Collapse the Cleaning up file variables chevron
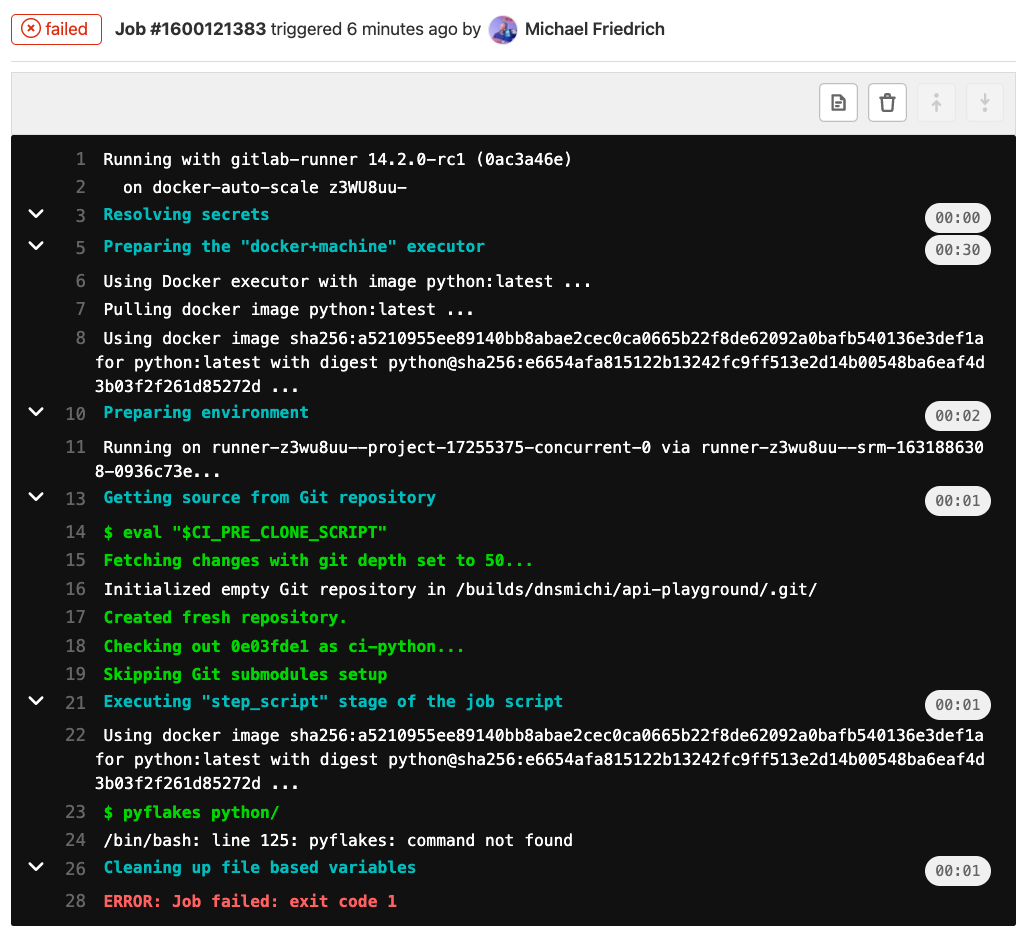Viewport: 1029px width, 939px height. [36, 867]
